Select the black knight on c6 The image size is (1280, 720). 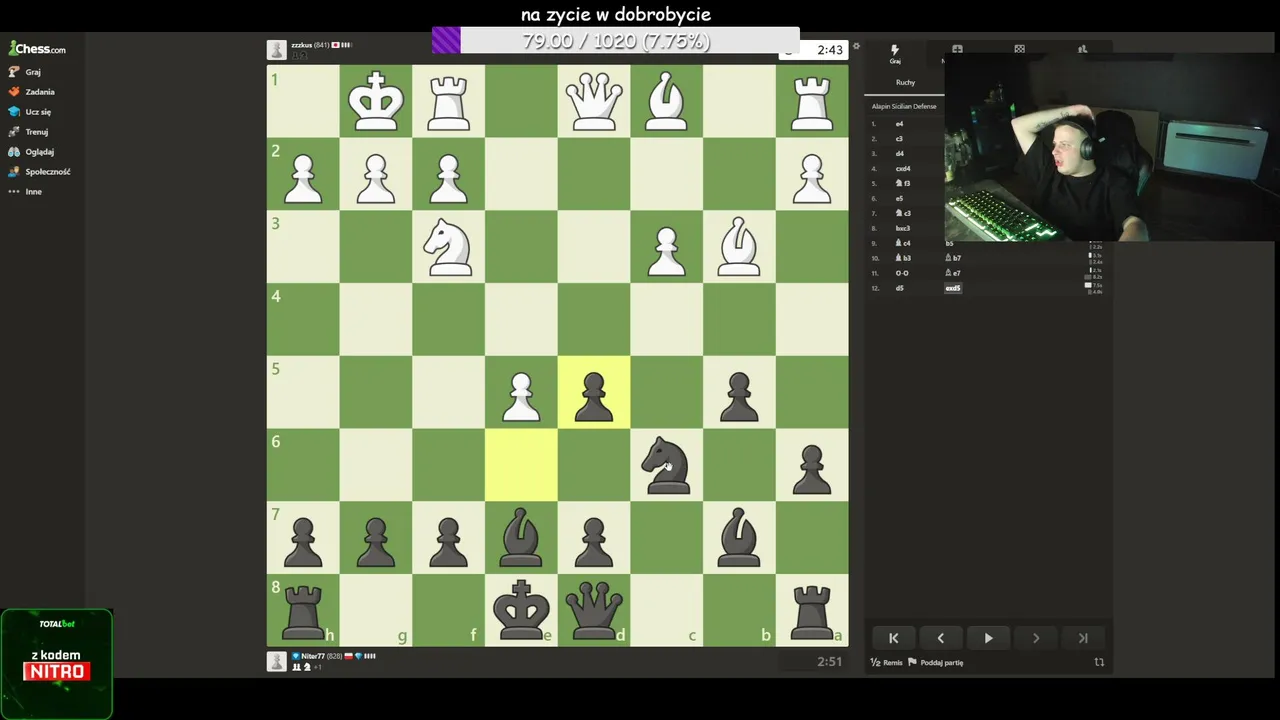(x=667, y=465)
